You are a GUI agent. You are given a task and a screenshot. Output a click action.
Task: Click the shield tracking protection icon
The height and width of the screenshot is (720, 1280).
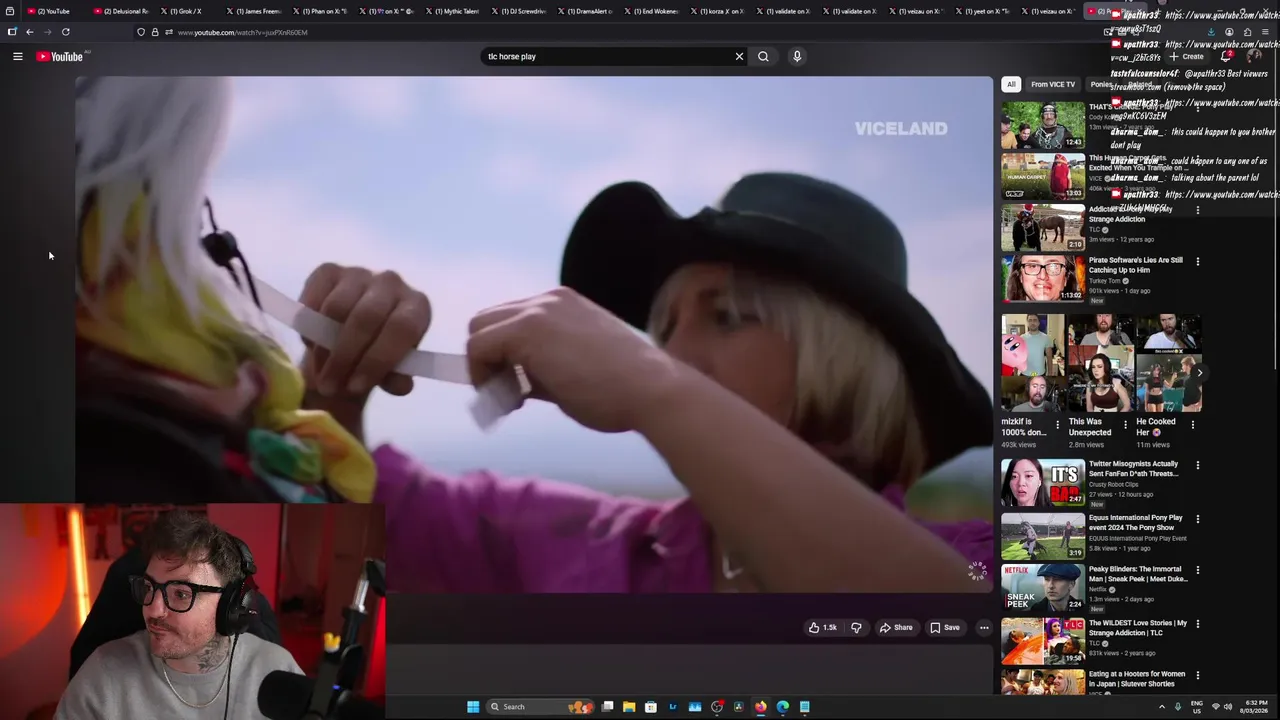pos(141,32)
